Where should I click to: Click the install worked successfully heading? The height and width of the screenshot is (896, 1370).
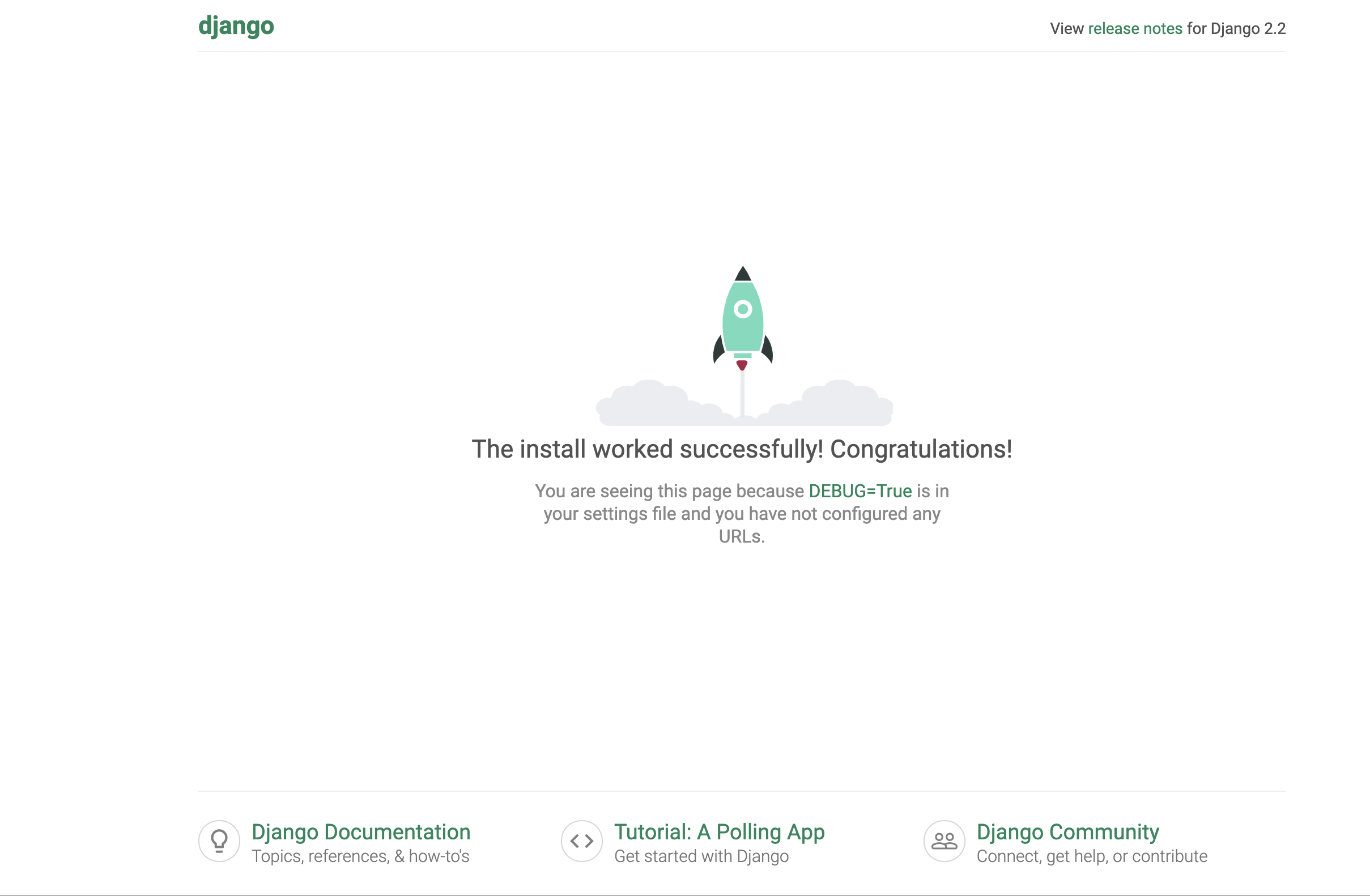(742, 450)
